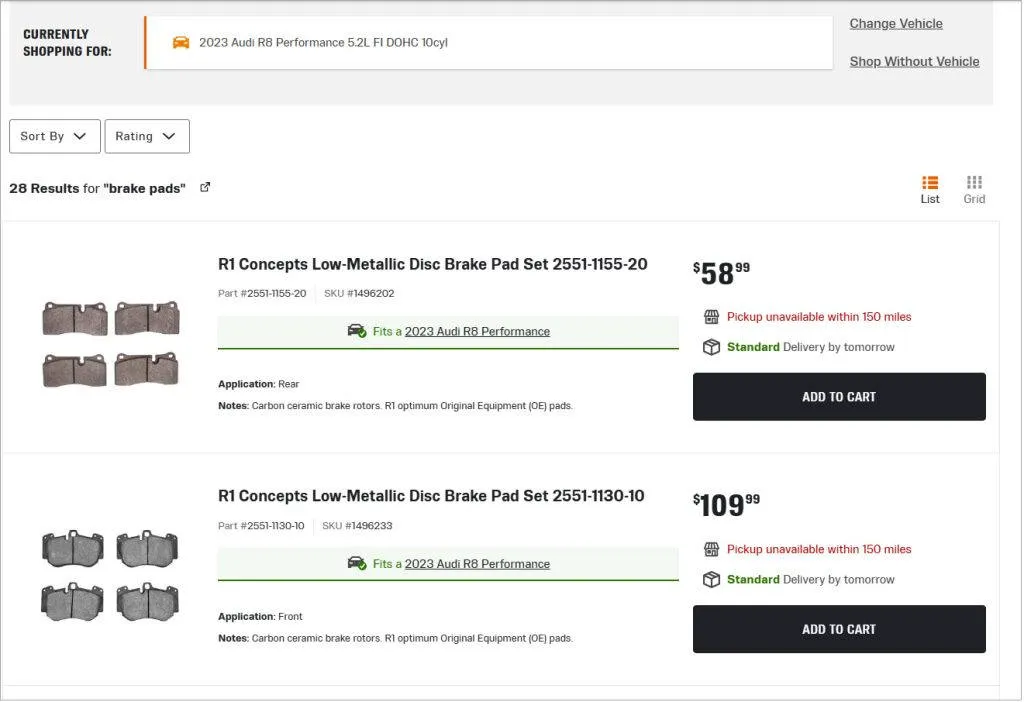Open the 2551-1155-20 brake pad set title
Screen dimensions: 1024x702
pos(433,264)
